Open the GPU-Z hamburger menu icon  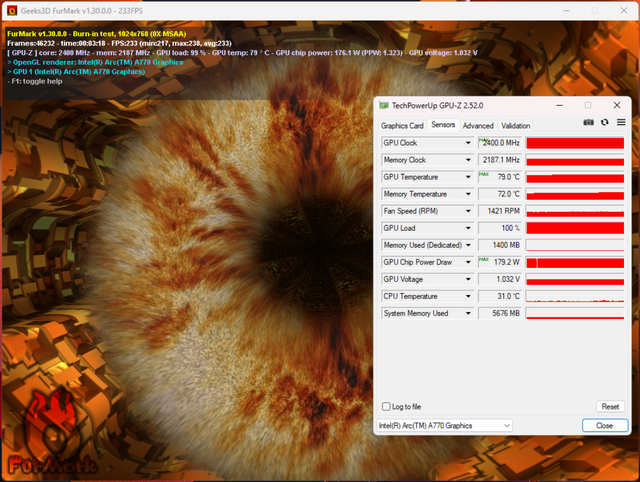pos(621,122)
